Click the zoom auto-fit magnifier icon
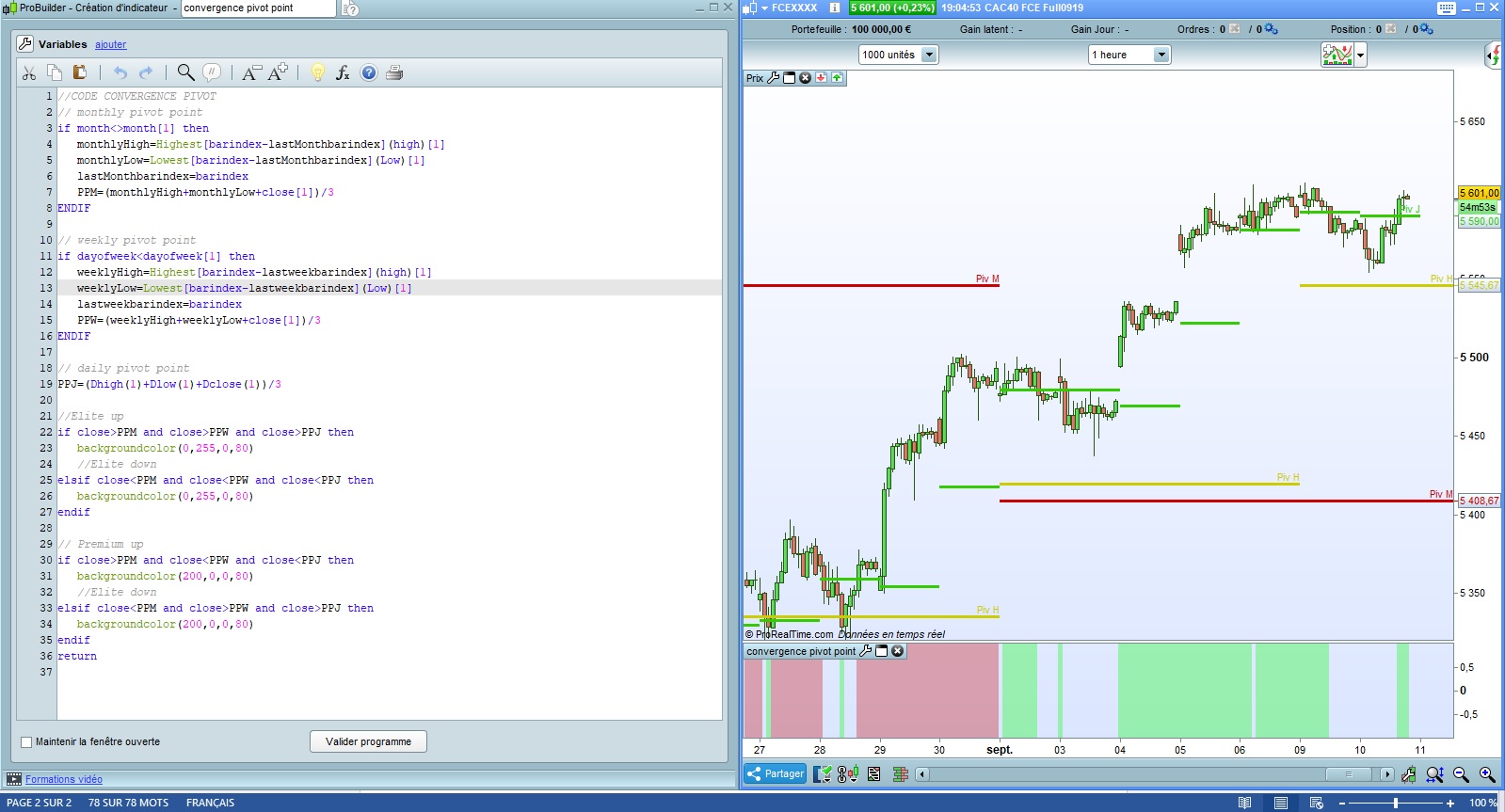This screenshot has height=812, width=1505. 1434,774
